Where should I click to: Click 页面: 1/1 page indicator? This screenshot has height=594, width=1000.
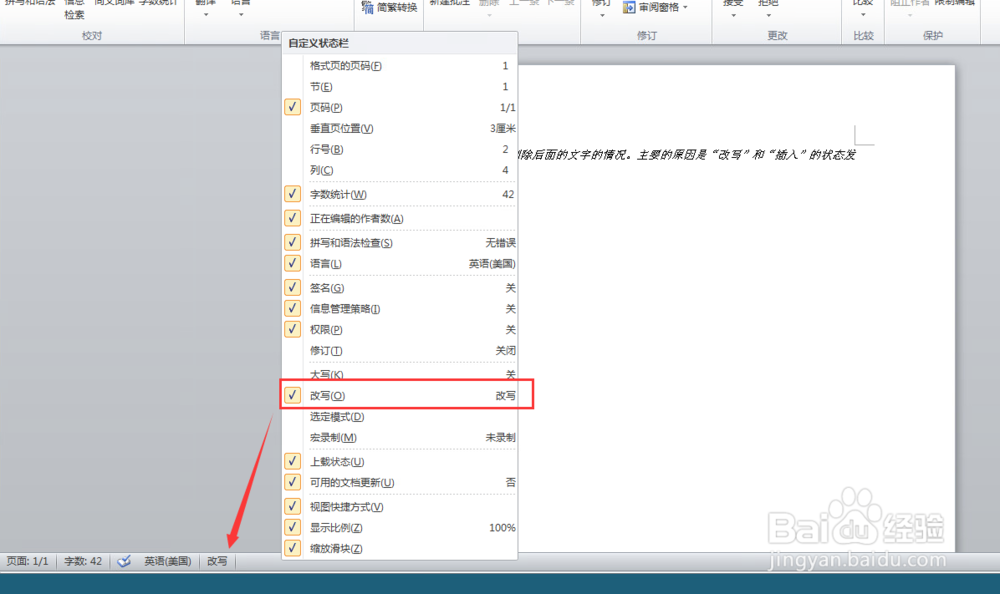click(x=27, y=561)
